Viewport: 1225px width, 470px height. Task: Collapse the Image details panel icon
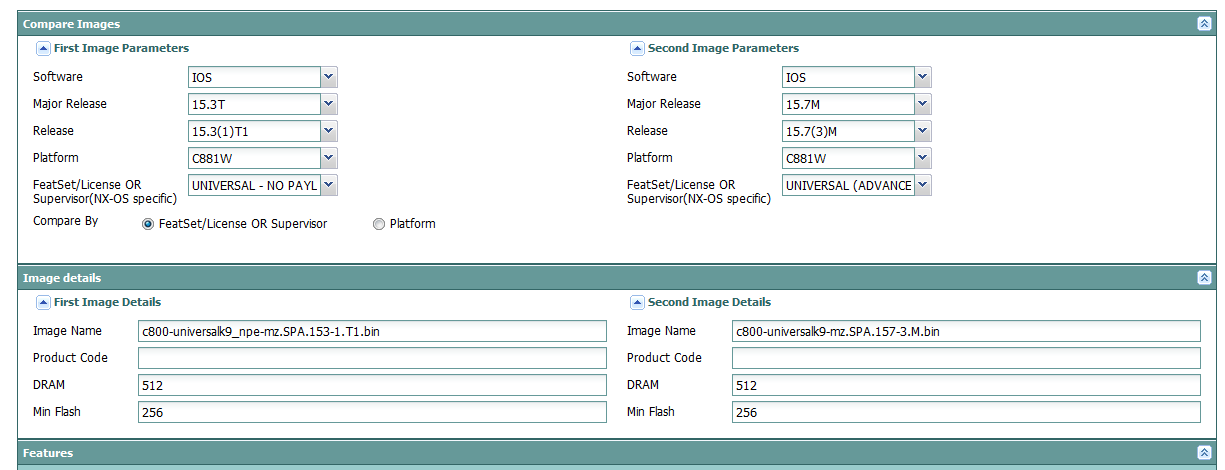[x=1204, y=278]
